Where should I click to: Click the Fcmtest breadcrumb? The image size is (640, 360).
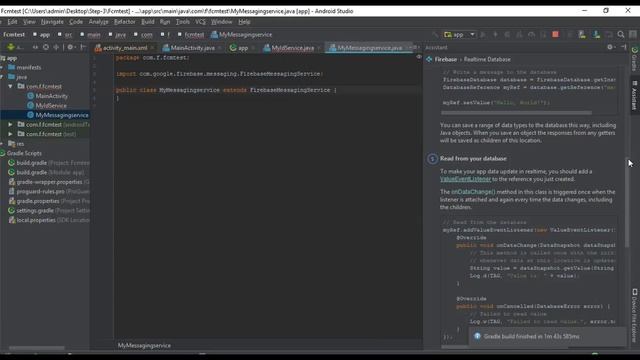14,35
